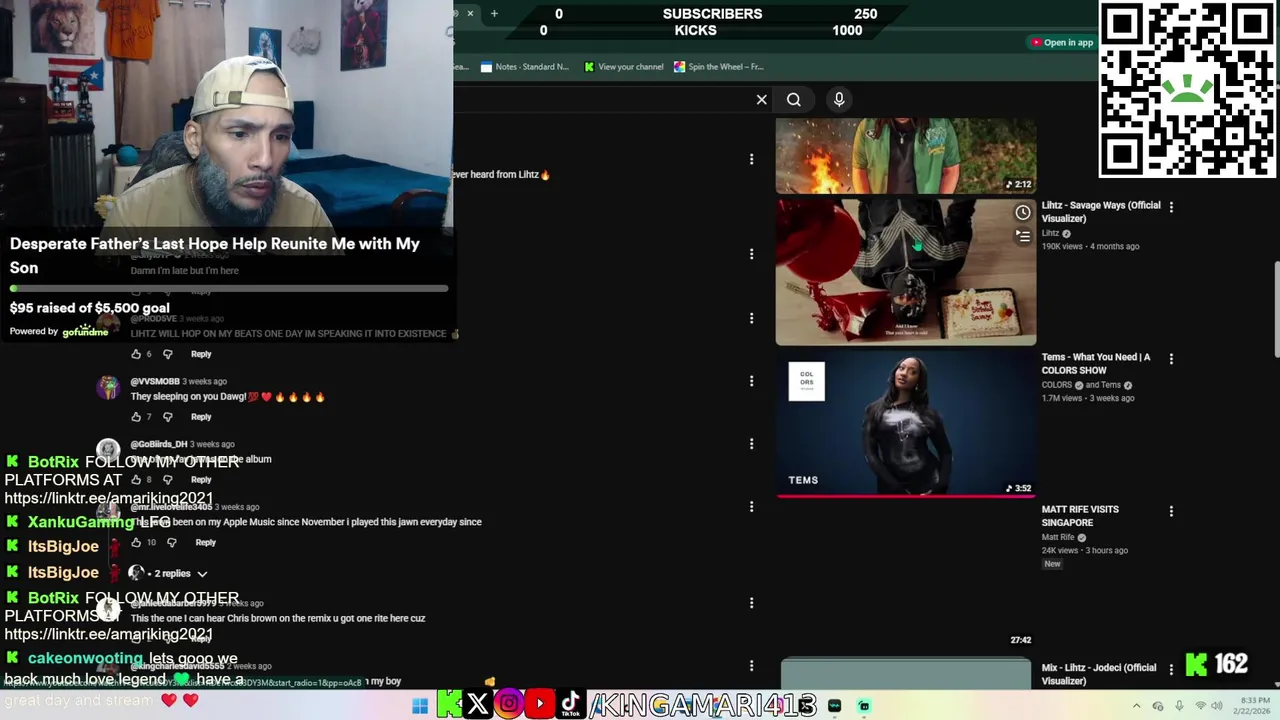
Task: Open the Savage Ways video thumbnail
Action: (x=906, y=272)
